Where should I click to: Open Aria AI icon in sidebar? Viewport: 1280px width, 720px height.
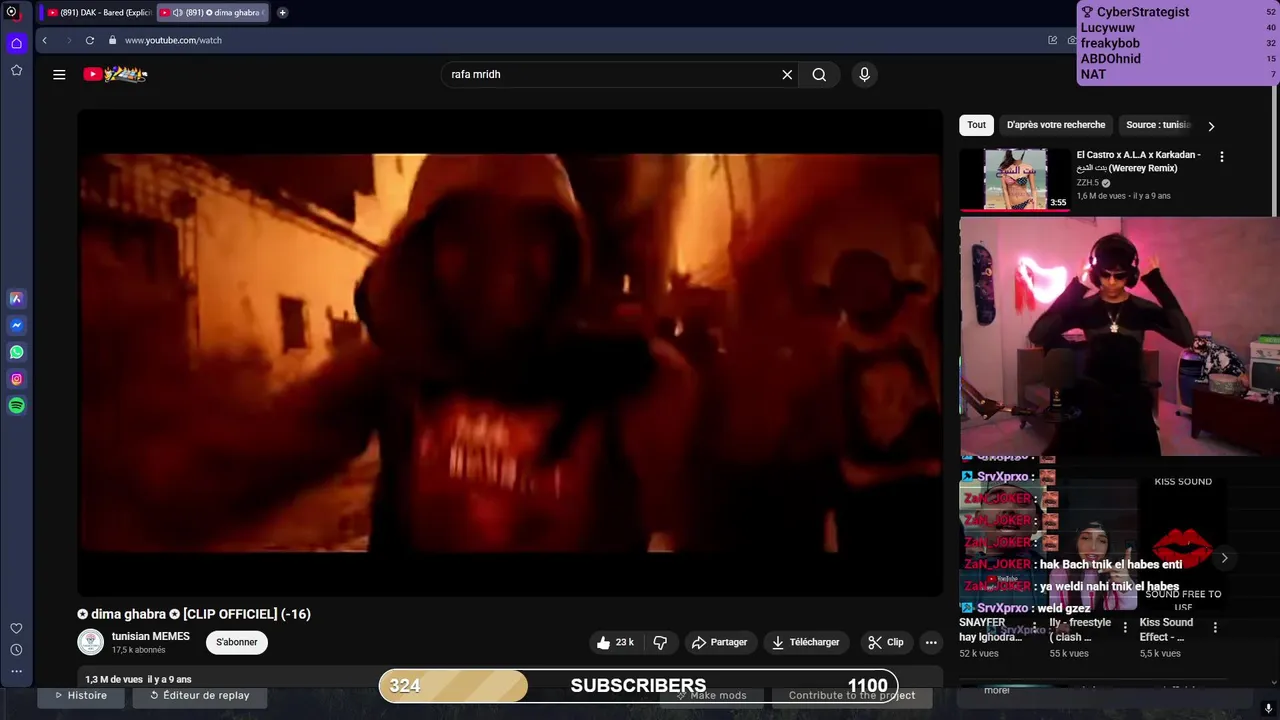(x=16, y=298)
